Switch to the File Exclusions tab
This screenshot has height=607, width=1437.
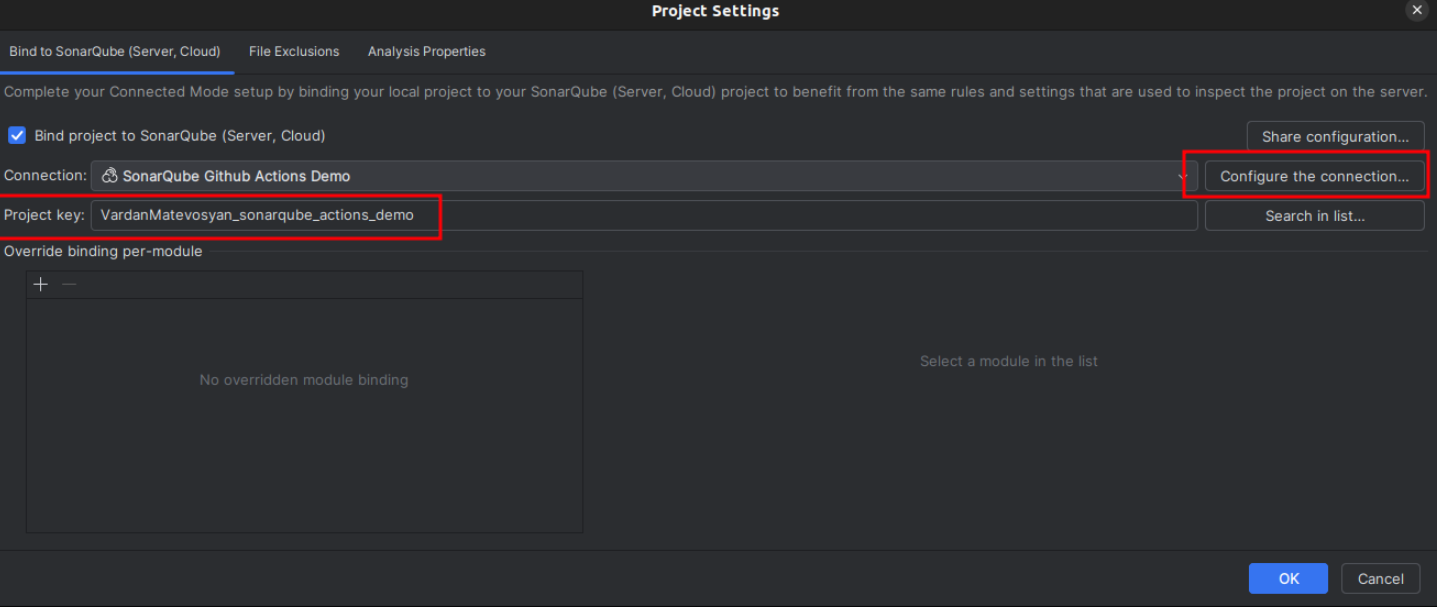(294, 51)
